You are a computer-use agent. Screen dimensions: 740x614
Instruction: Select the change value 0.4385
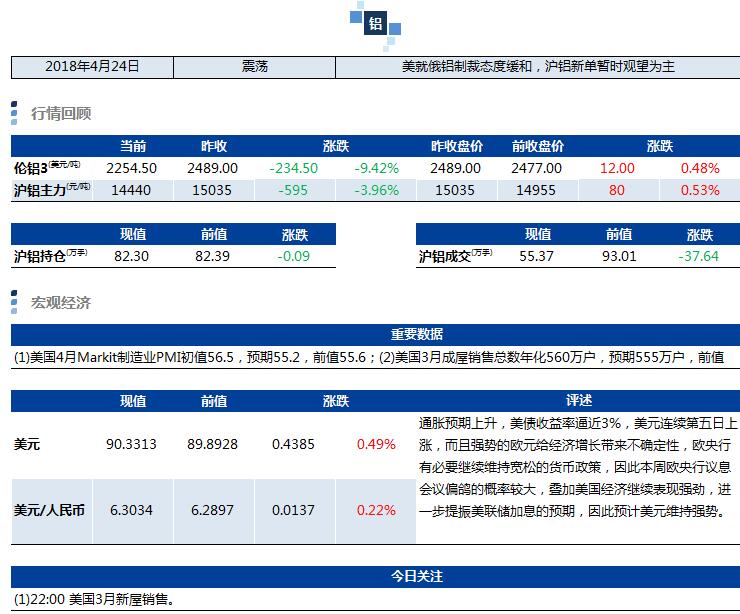click(x=293, y=444)
